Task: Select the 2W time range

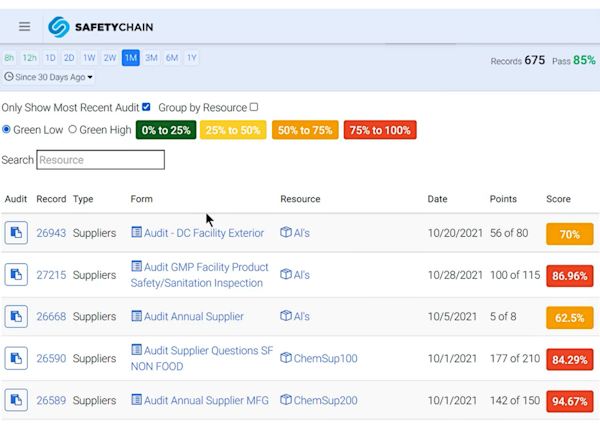Action: 110,58
